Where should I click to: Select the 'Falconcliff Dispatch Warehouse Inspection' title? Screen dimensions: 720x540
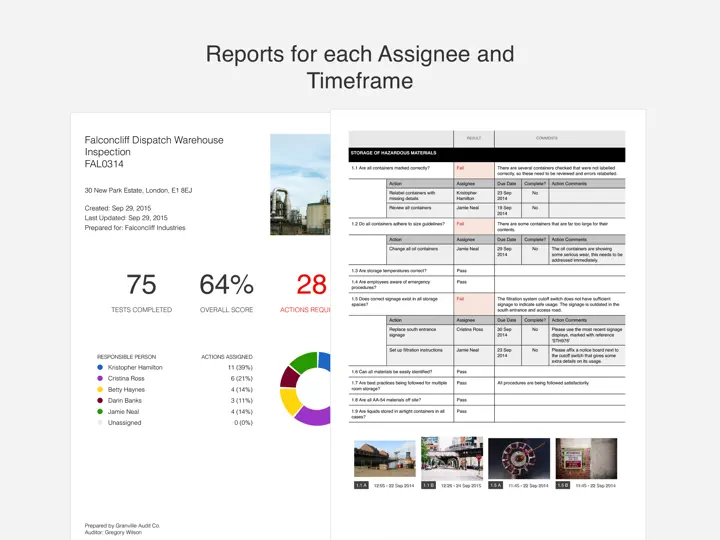click(154, 146)
